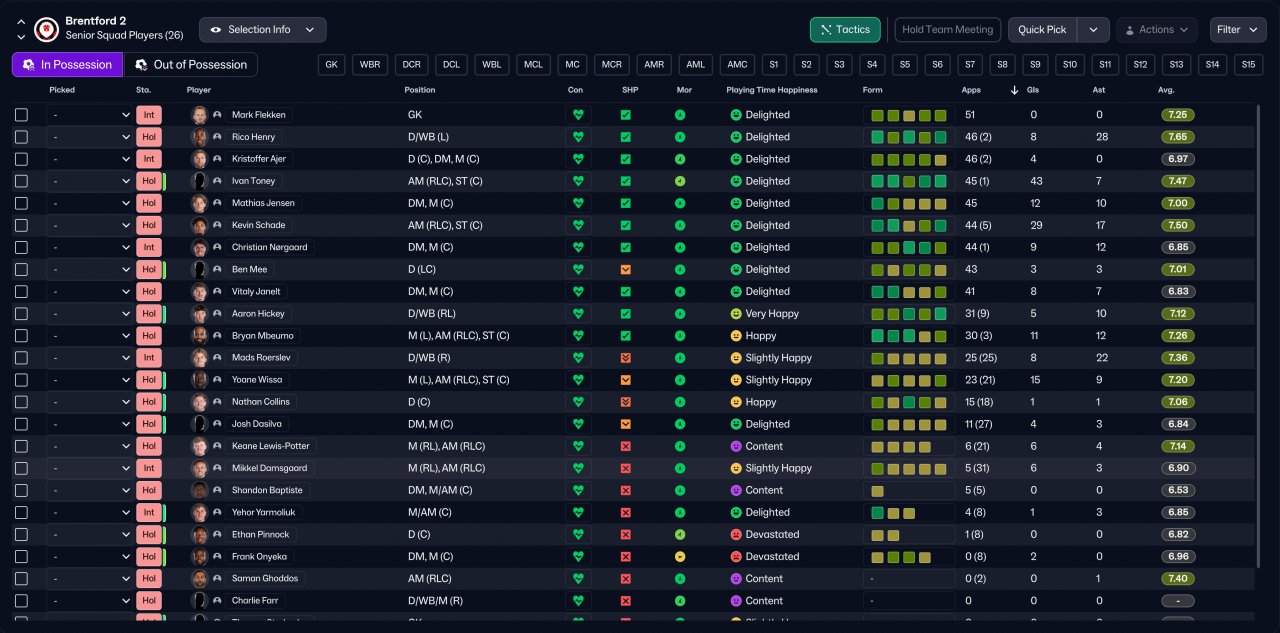
Task: Click Ben Mee's orange match sharpness icon
Action: pyautogui.click(x=625, y=269)
